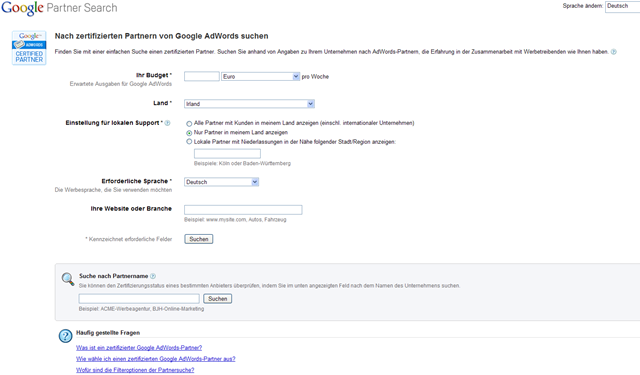Open 'Wie wähle ich einen zertifizierten Partner aus?' link

156,359
